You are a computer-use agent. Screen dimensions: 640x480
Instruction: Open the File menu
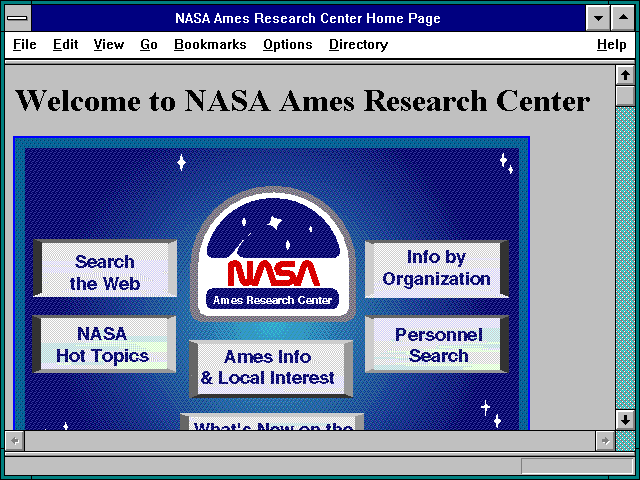pyautogui.click(x=24, y=44)
